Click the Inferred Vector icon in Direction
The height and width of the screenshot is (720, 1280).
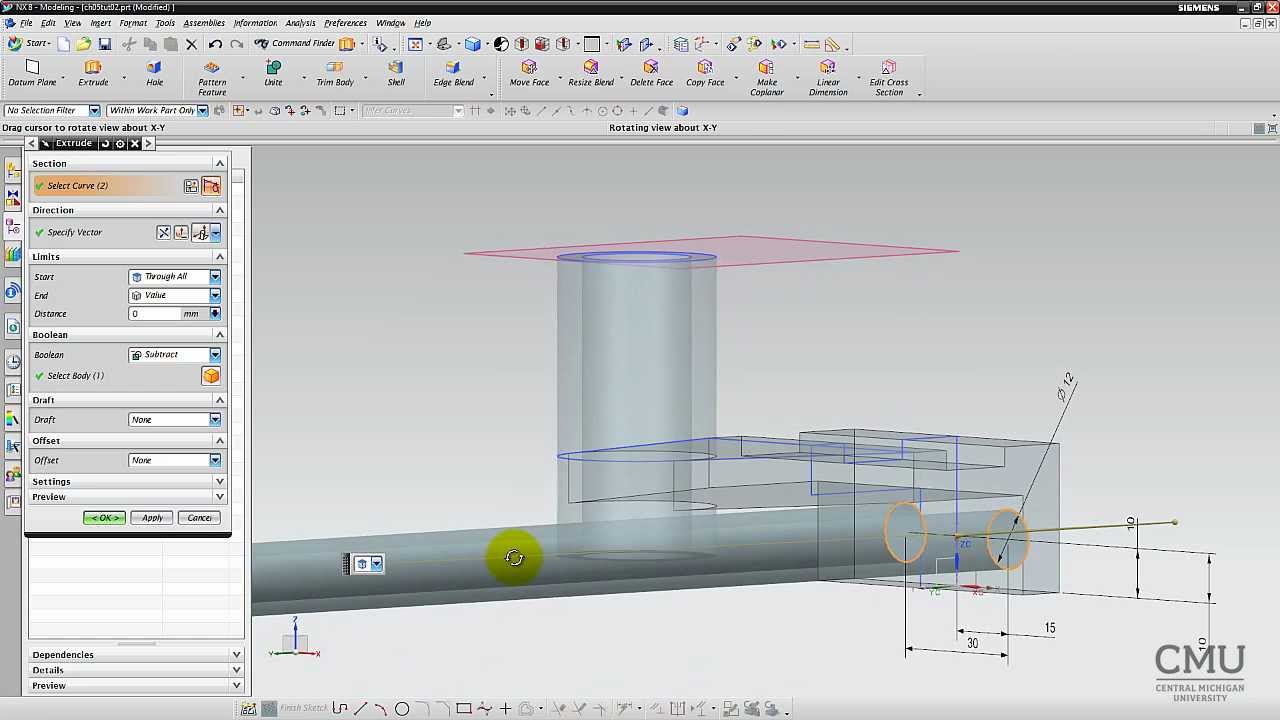[x=200, y=232]
